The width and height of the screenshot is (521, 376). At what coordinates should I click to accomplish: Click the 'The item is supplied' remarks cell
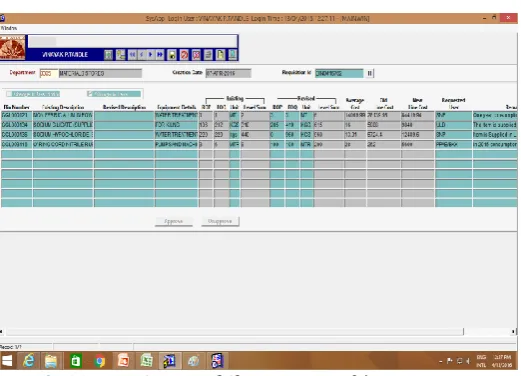point(495,125)
